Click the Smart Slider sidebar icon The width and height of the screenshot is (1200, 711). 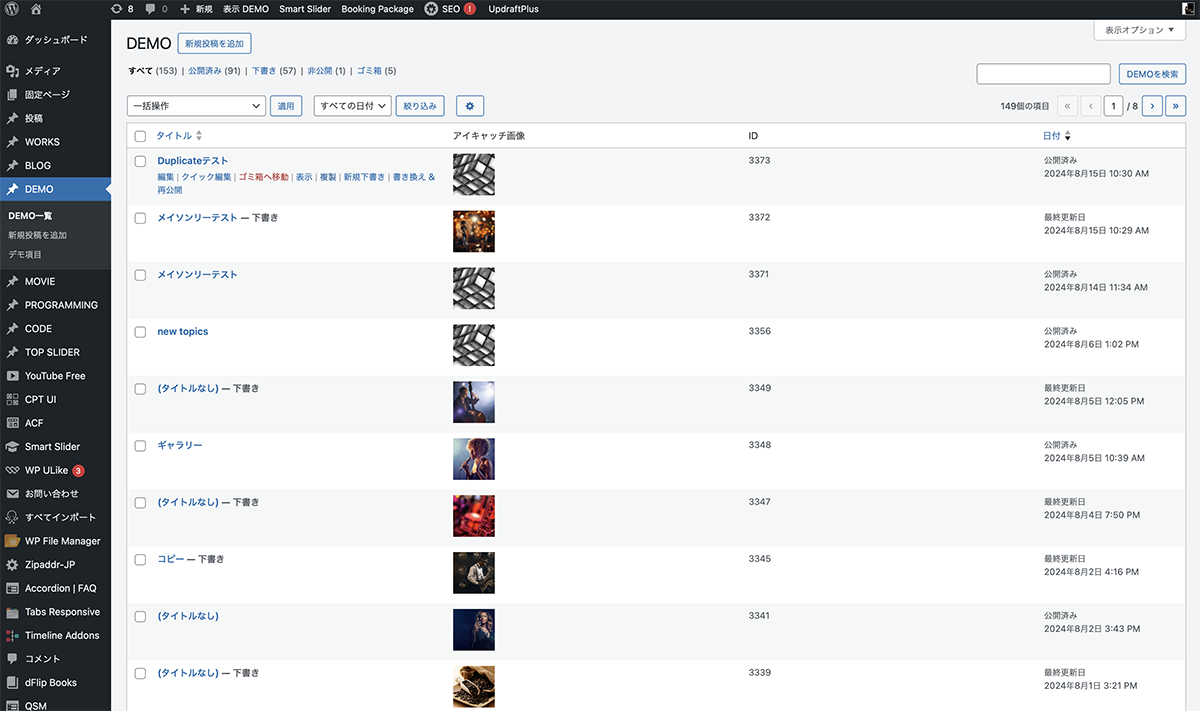click(x=12, y=447)
